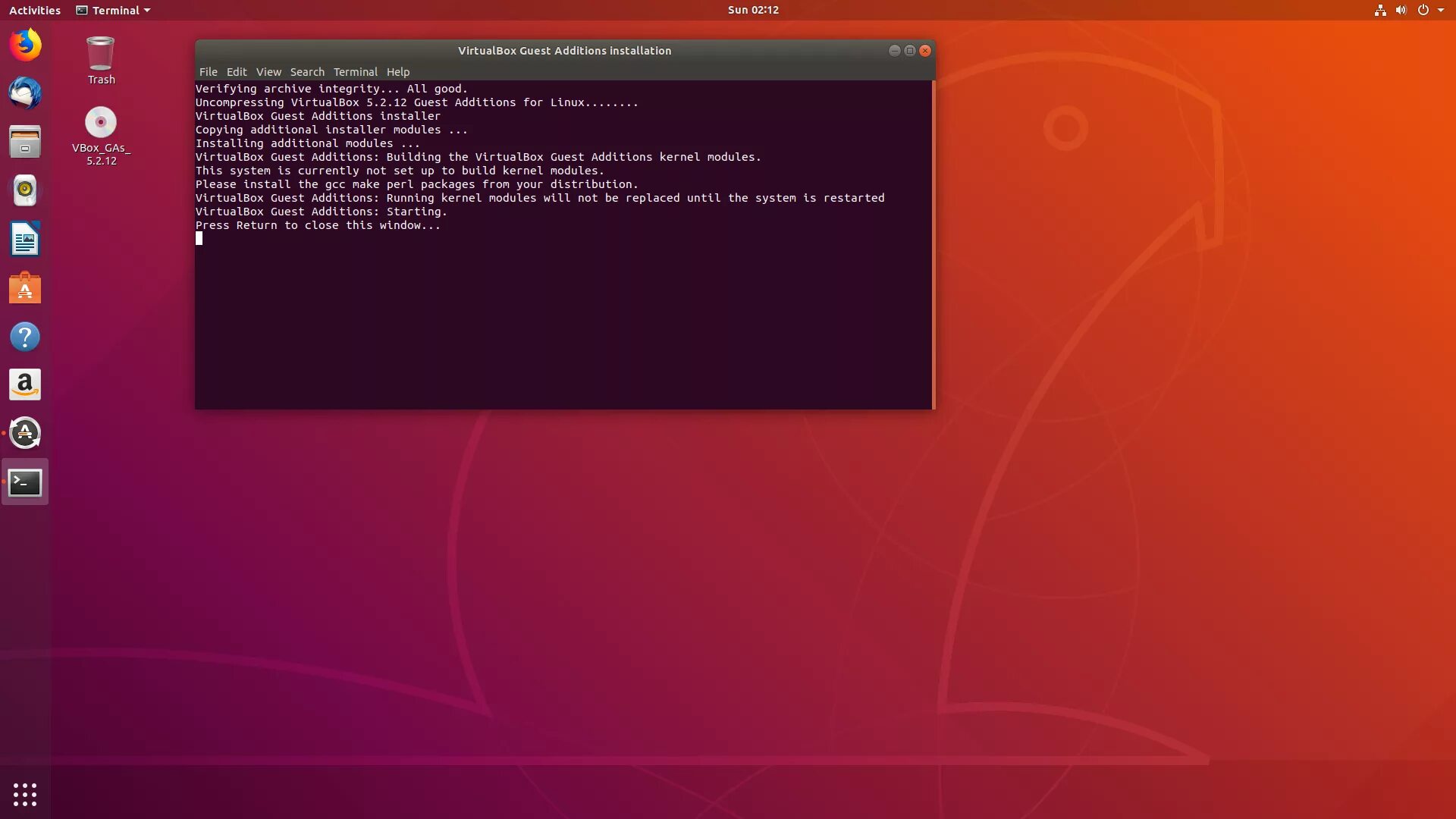Launch LibreOffice Writer from the dock
Screen dimensions: 1456x819
click(x=25, y=240)
